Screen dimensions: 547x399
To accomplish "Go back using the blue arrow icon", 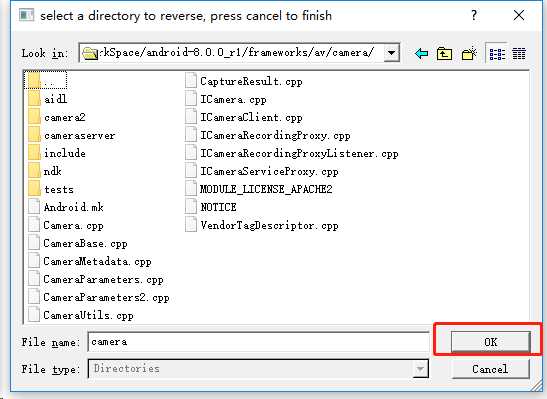I will point(421,54).
